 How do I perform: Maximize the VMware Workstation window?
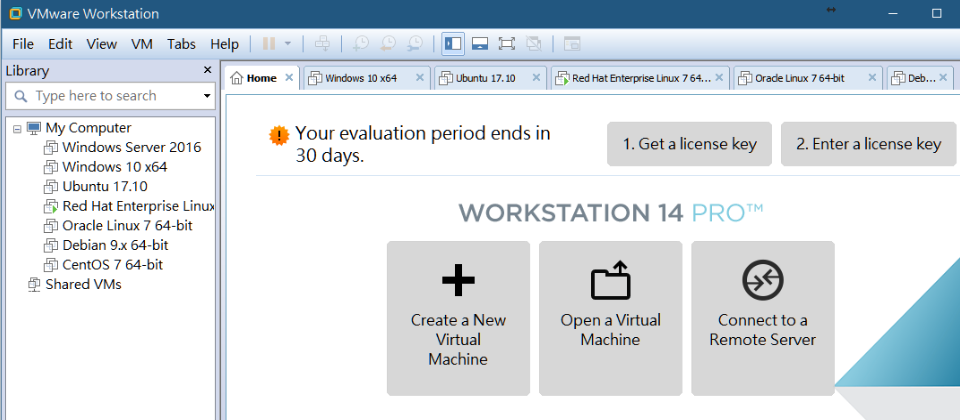[937, 13]
